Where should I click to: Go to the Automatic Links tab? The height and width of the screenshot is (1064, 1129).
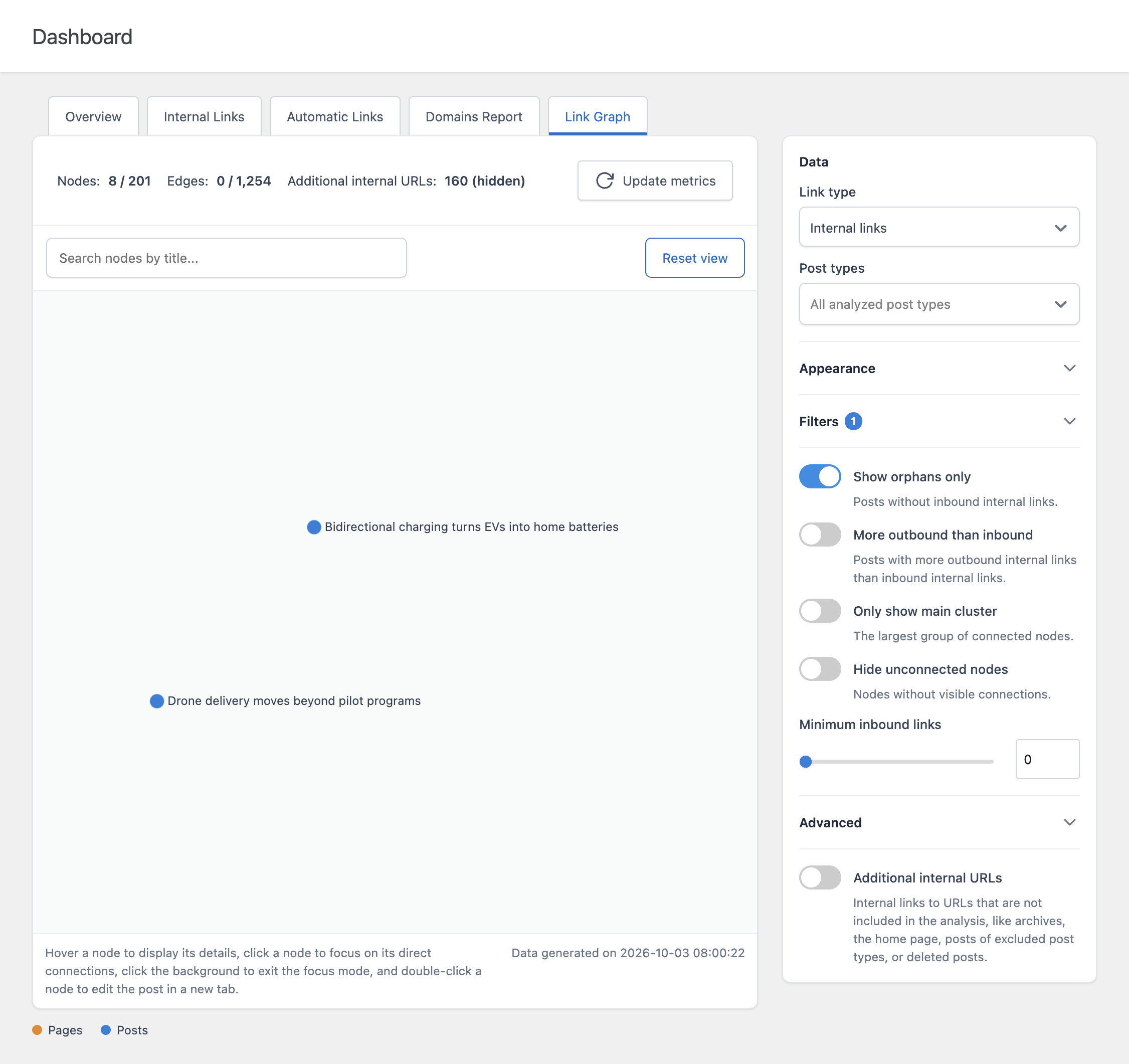click(334, 116)
